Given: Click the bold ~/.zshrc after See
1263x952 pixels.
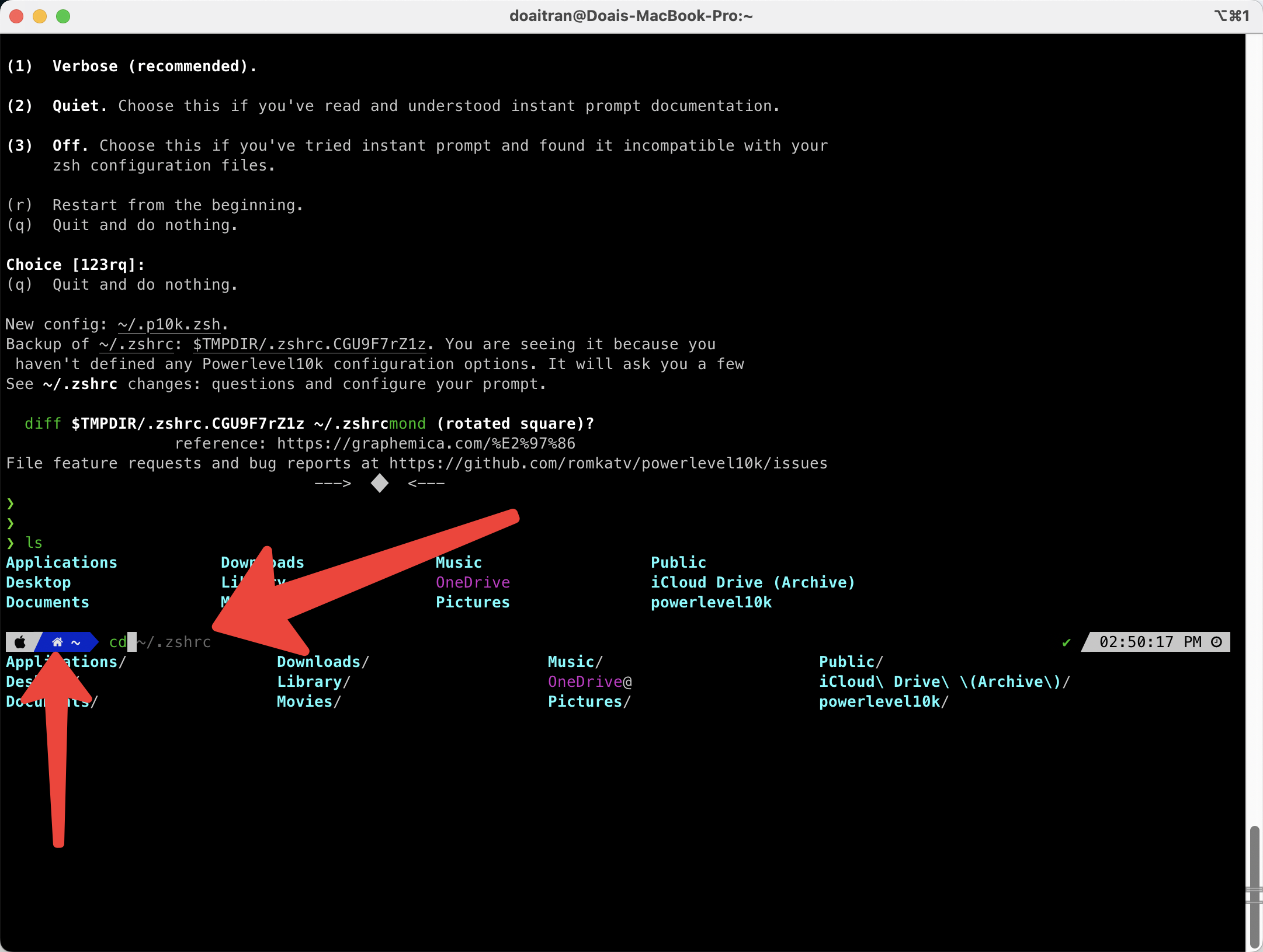Looking at the screenshot, I should (81, 384).
